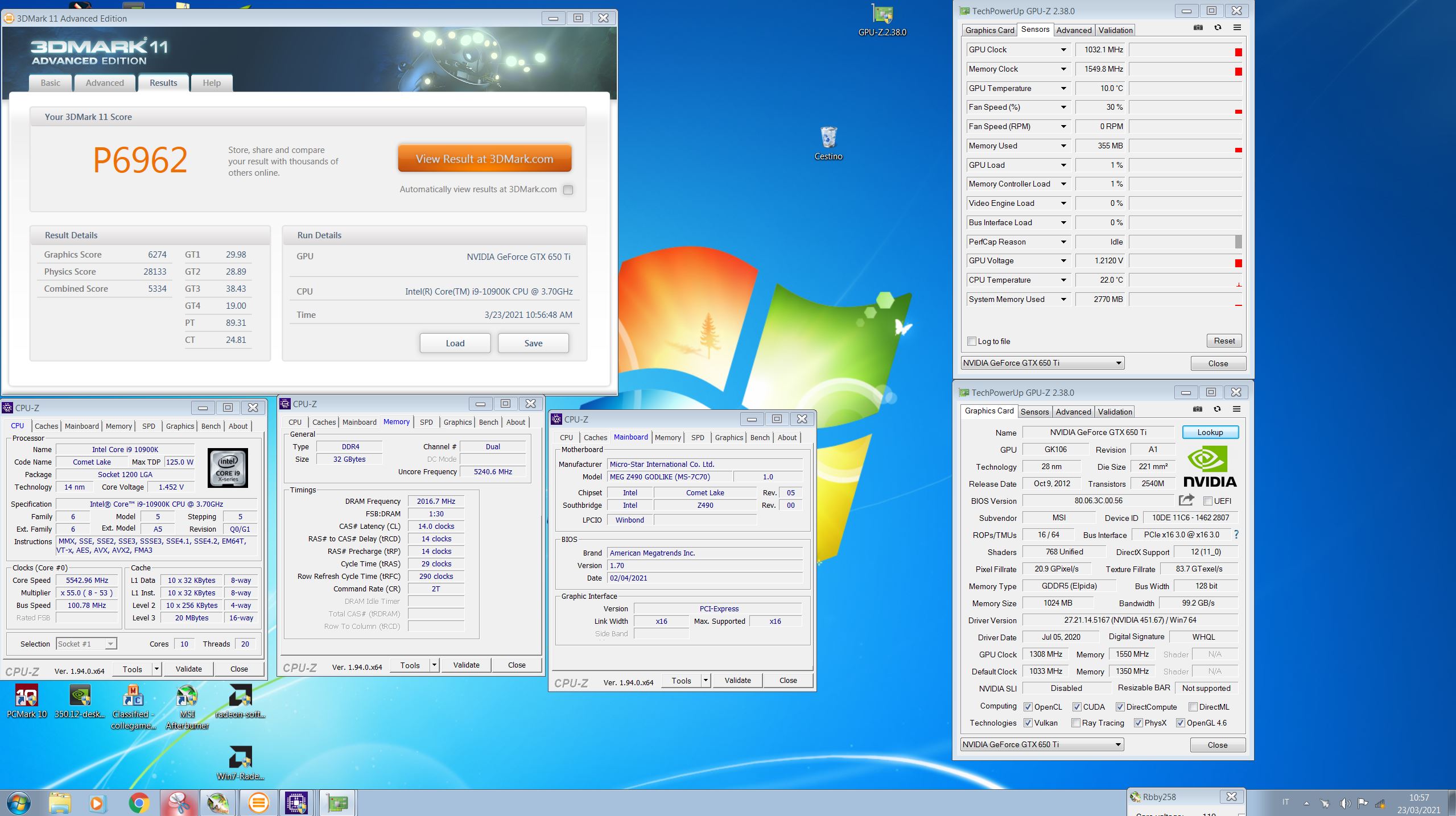Screen dimensions: 1456x816
Task: Click the refresh icon in GPU-Z Sensors window
Action: [1218, 28]
